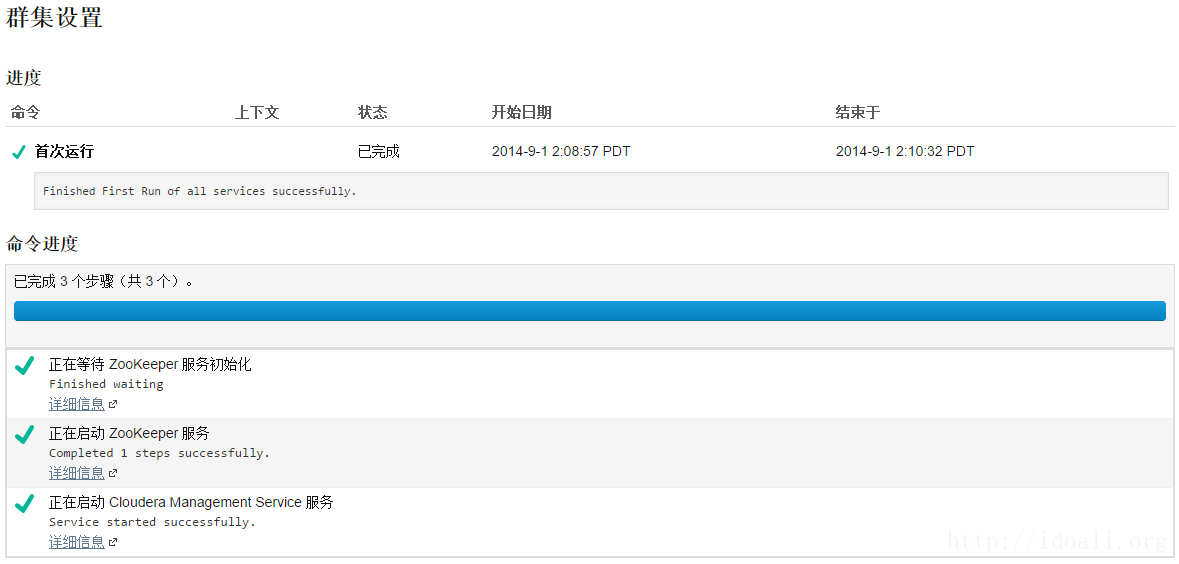Click the green checkmark beside 首次运行
Screen dimensions: 1179x564
click(x=18, y=152)
